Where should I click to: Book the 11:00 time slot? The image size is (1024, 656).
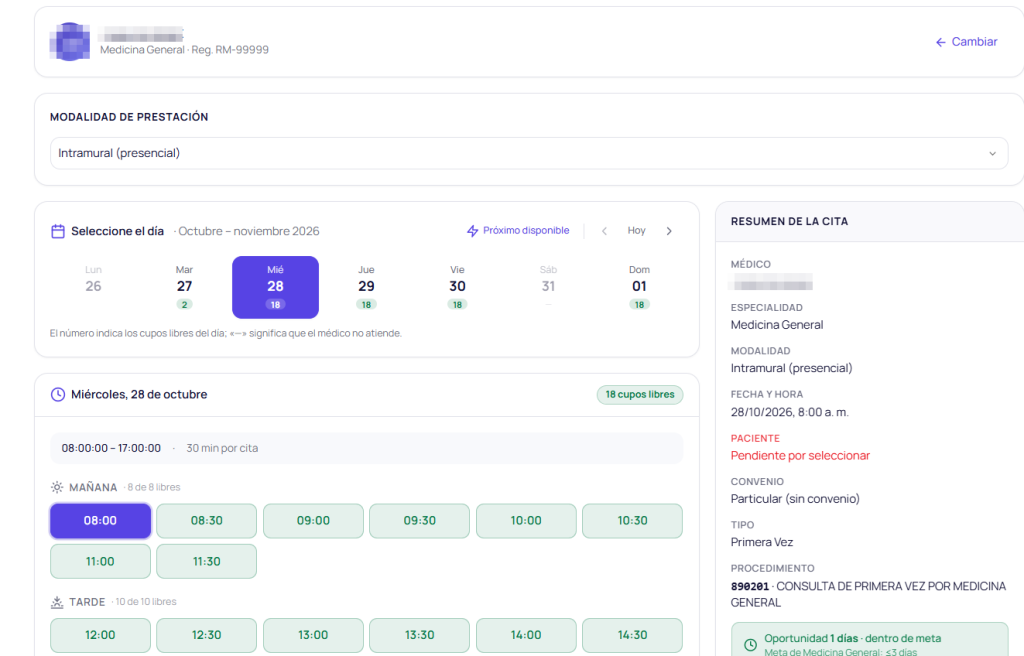(x=101, y=561)
